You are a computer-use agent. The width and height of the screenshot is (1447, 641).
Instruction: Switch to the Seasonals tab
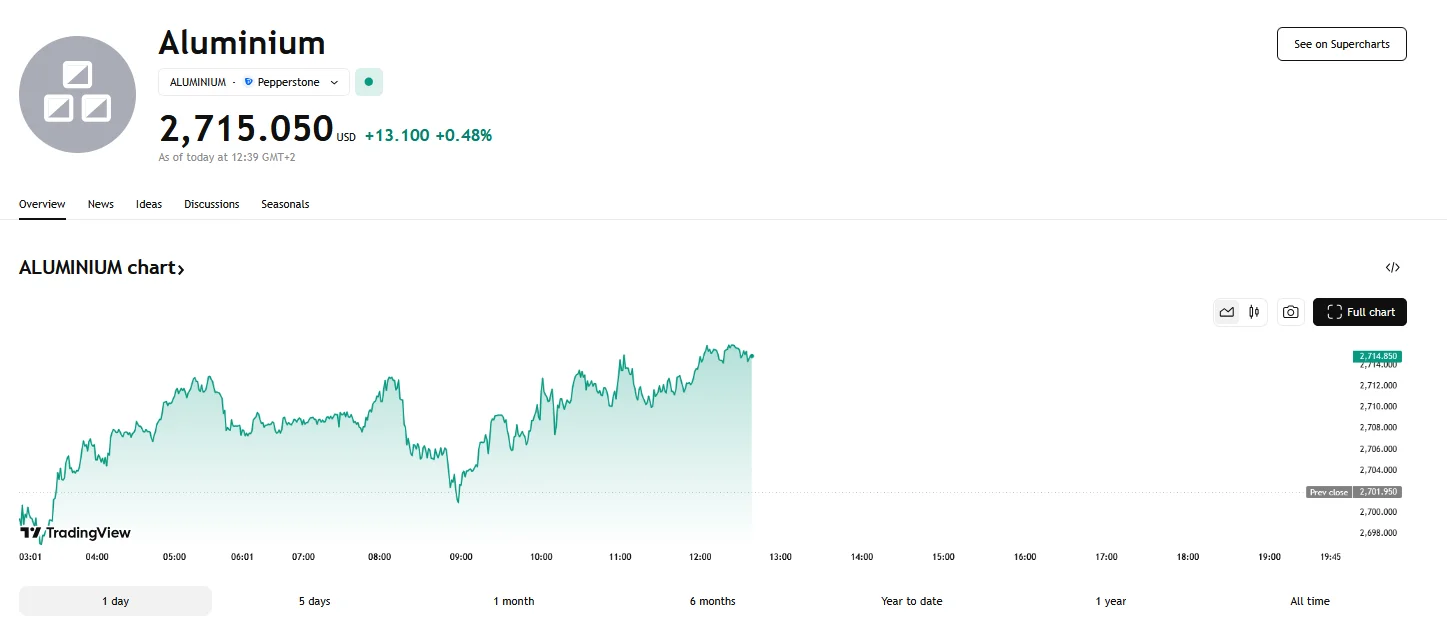tap(285, 204)
